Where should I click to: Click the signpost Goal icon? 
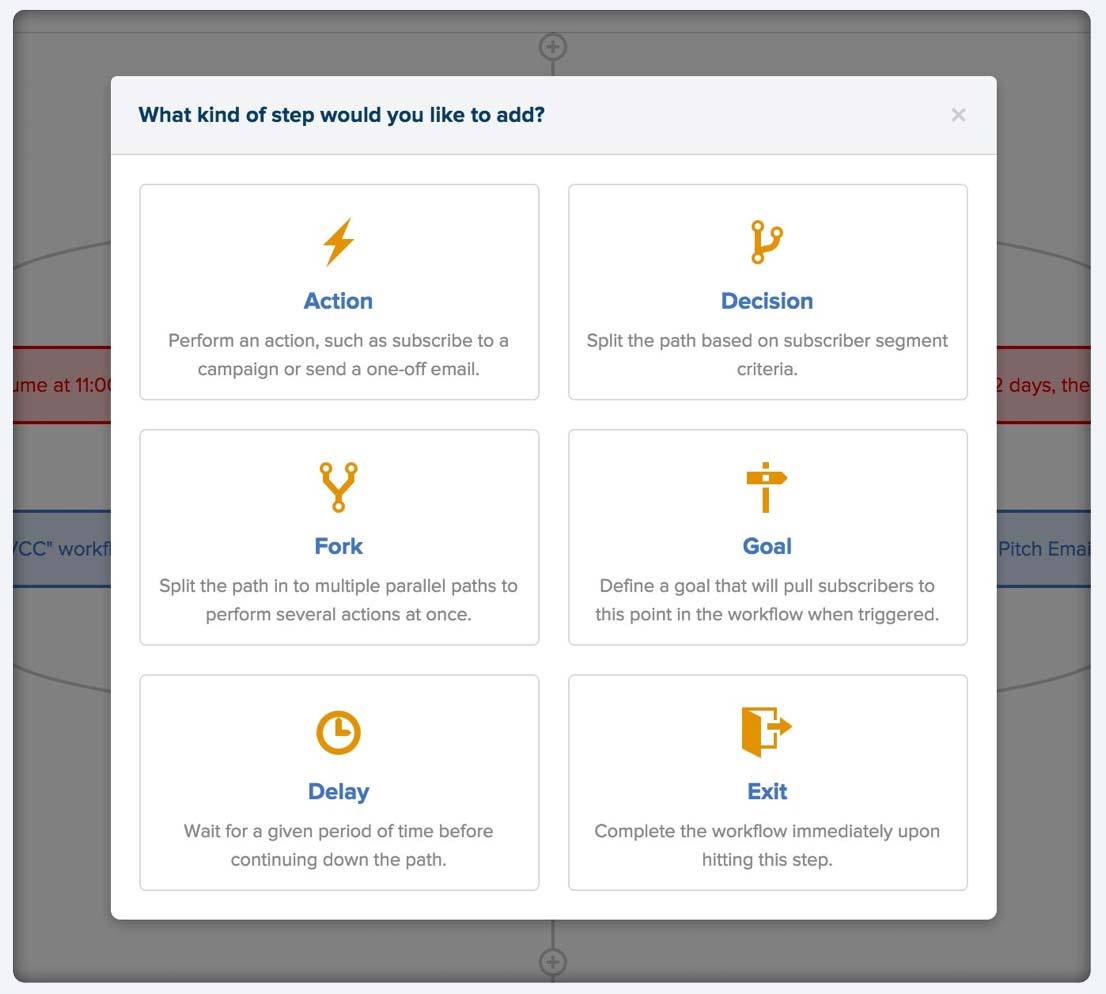click(x=767, y=488)
